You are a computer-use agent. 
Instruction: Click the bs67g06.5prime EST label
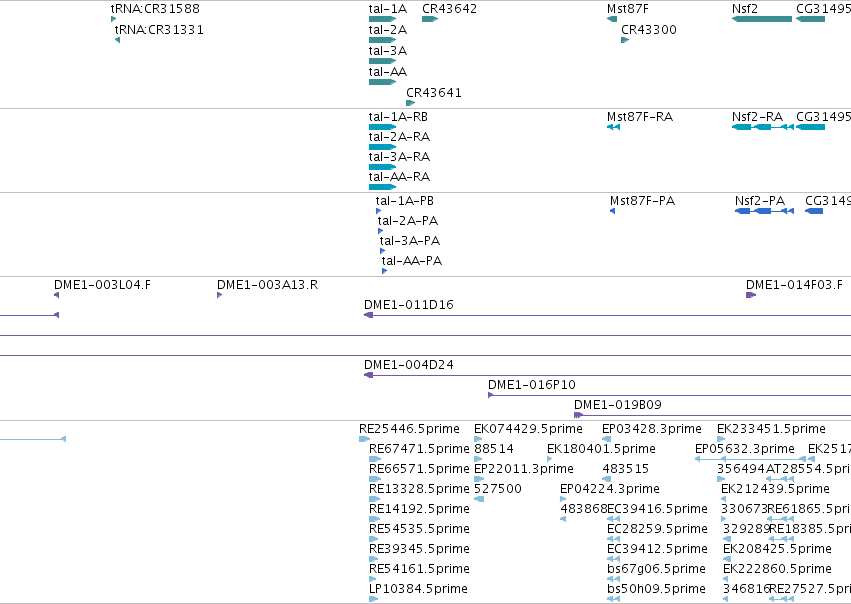(x=656, y=569)
